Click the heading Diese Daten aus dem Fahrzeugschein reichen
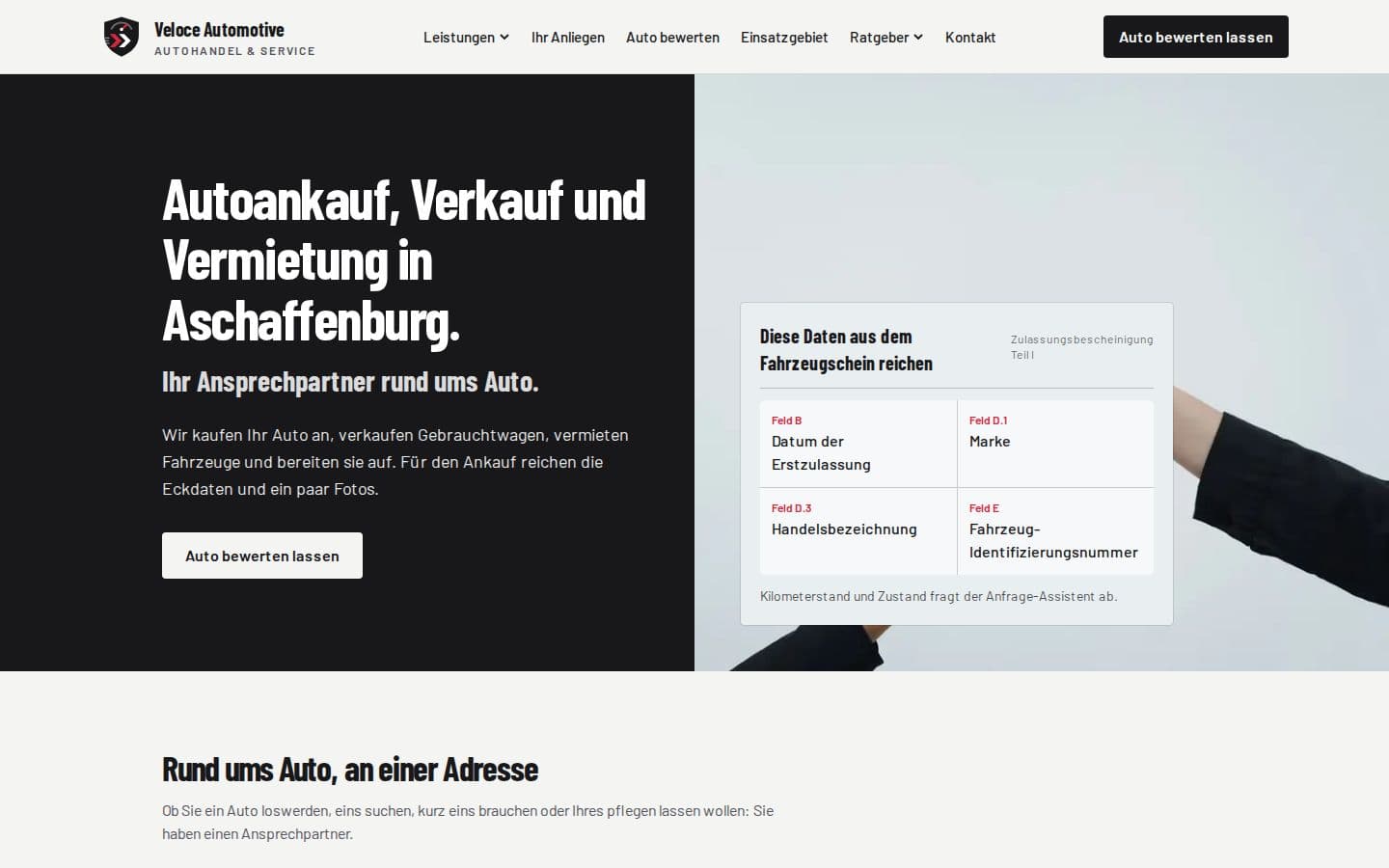1389x868 pixels. coord(846,350)
